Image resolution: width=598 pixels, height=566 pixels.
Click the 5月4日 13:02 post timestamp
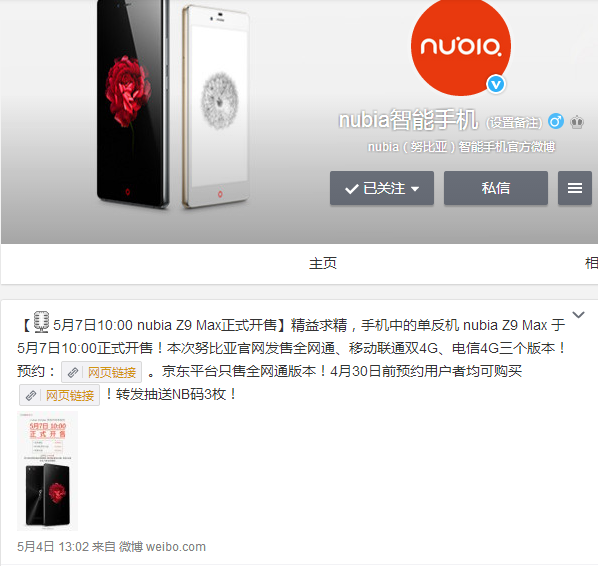click(53, 547)
